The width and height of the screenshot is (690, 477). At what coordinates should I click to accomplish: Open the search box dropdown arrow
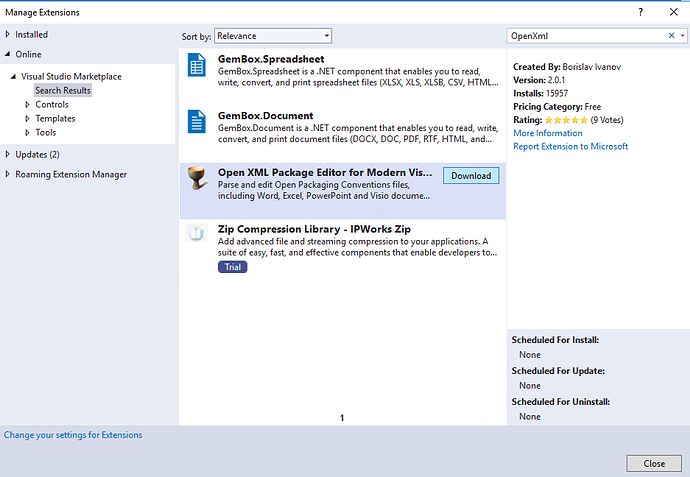683,36
